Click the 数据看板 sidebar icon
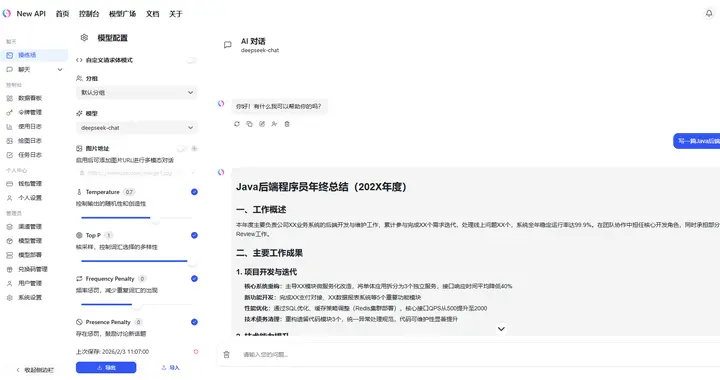 point(10,98)
